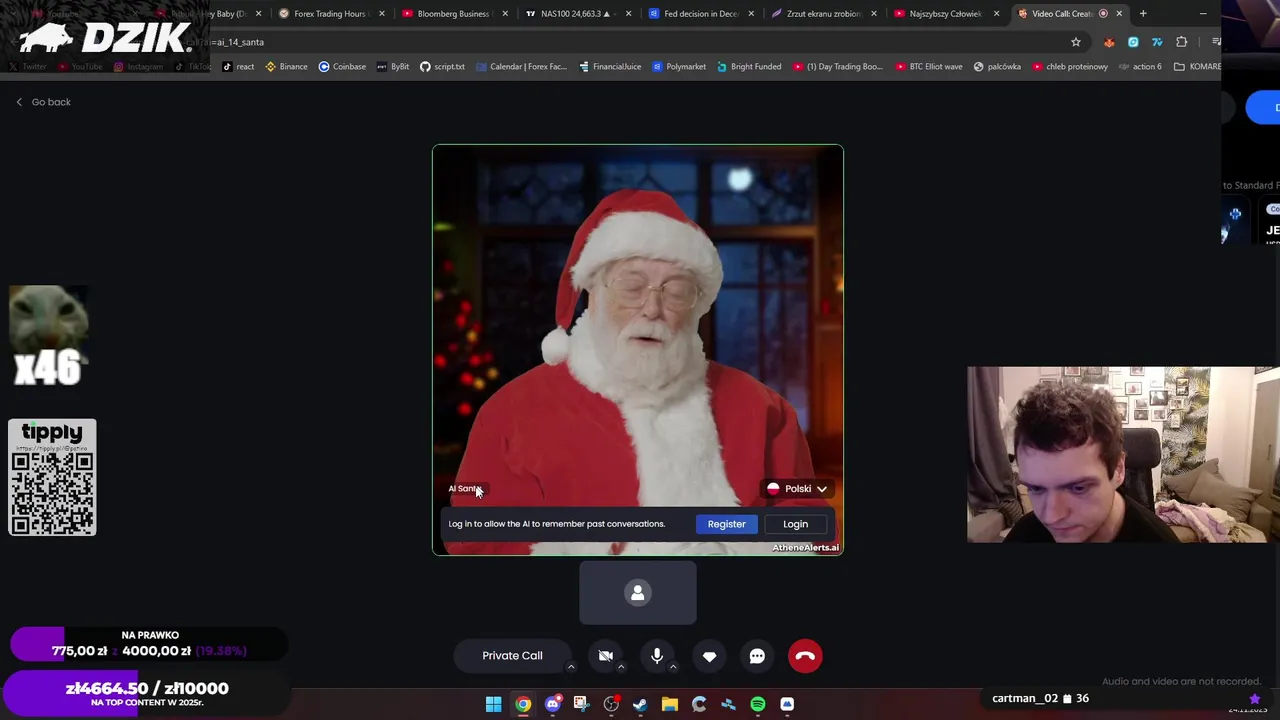The image size is (1280, 720).
Task: Switch to Forex Trading Hours tab
Action: pyautogui.click(x=329, y=14)
